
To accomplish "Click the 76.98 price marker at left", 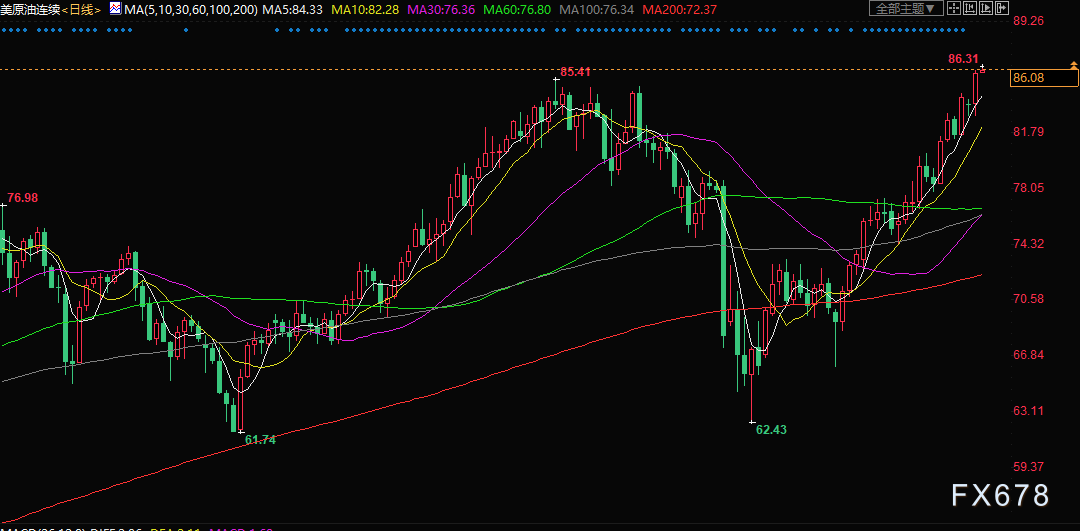I will pos(23,198).
